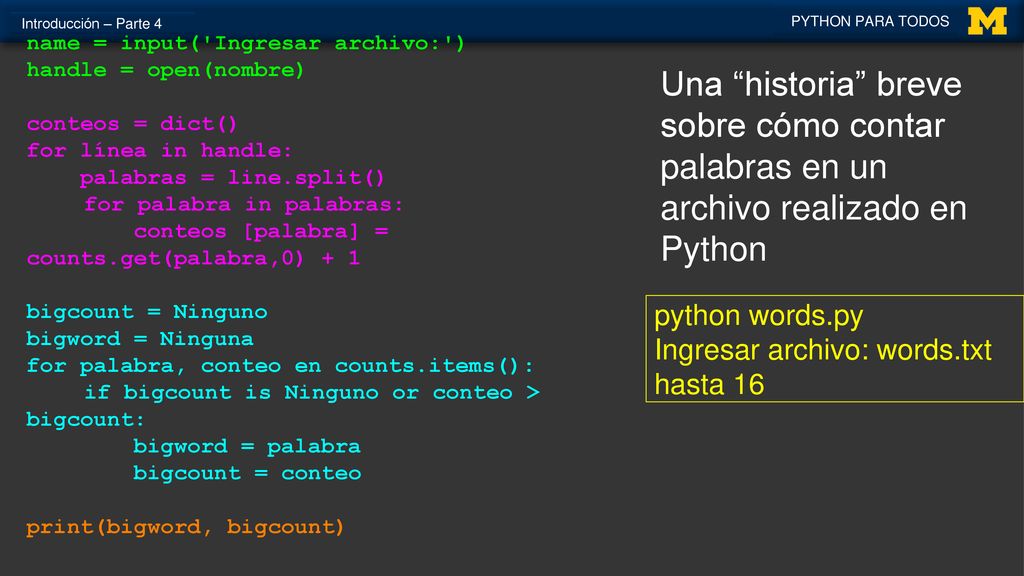This screenshot has width=1024, height=576.
Task: Click the output line 'hasta 16'
Action: point(709,385)
